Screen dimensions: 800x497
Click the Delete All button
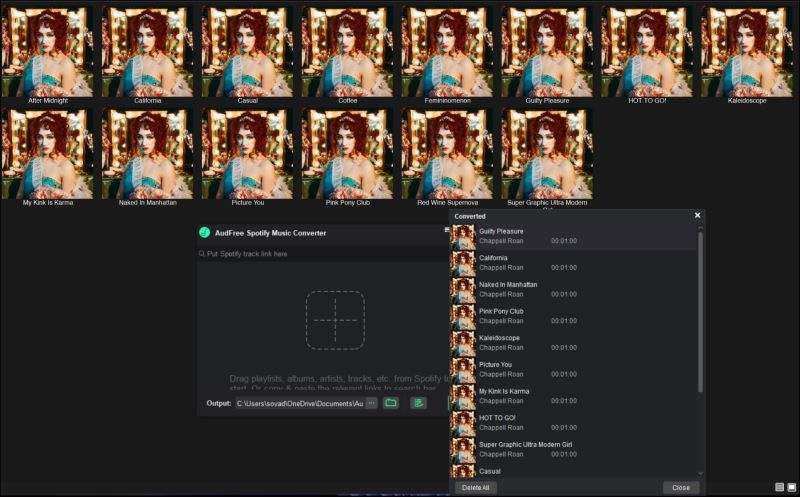coord(476,487)
